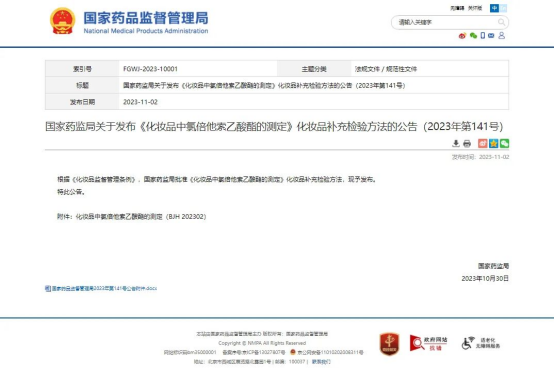Screen dimensions: 554x368
Task: Switch site language to Chinese
Action: 494,8
